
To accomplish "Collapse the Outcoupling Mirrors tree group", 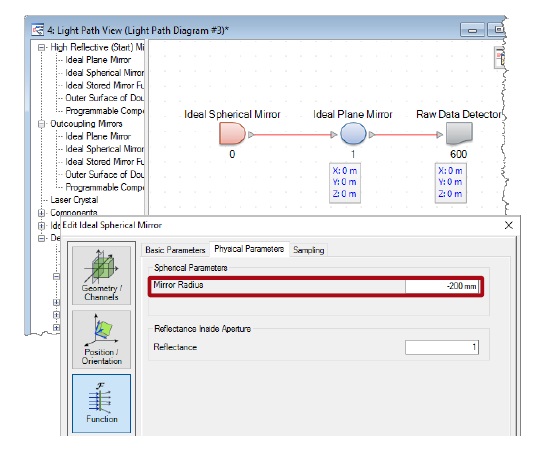I will coord(41,124).
